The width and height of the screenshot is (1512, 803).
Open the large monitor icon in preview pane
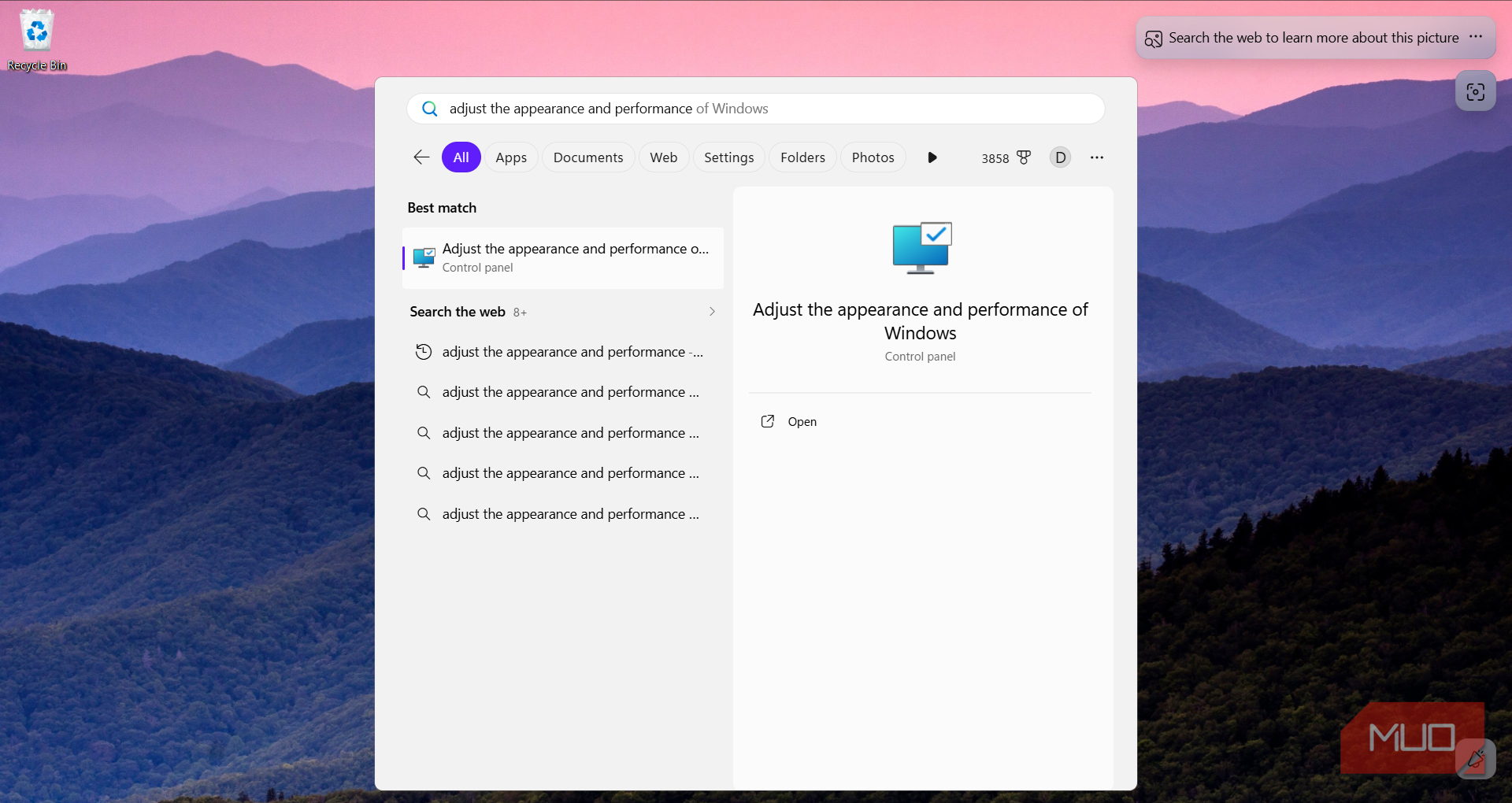(x=921, y=248)
